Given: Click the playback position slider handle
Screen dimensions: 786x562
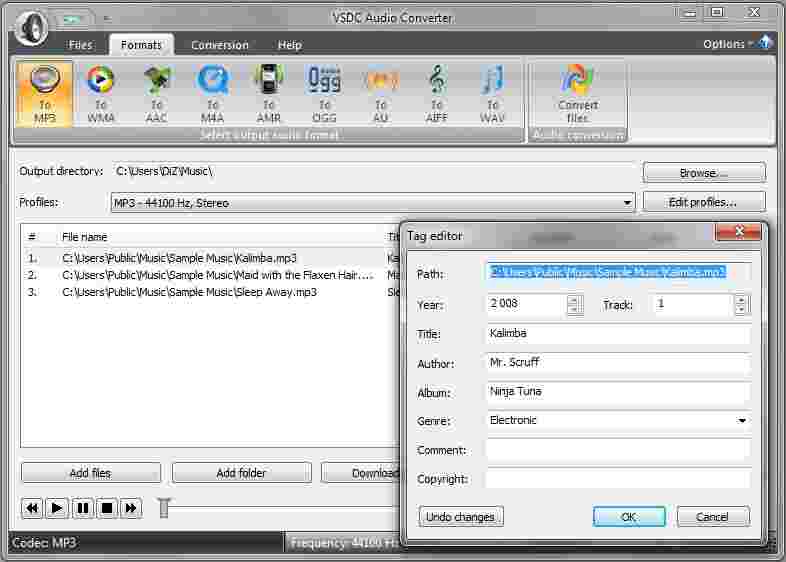Looking at the screenshot, I should click(x=164, y=507).
